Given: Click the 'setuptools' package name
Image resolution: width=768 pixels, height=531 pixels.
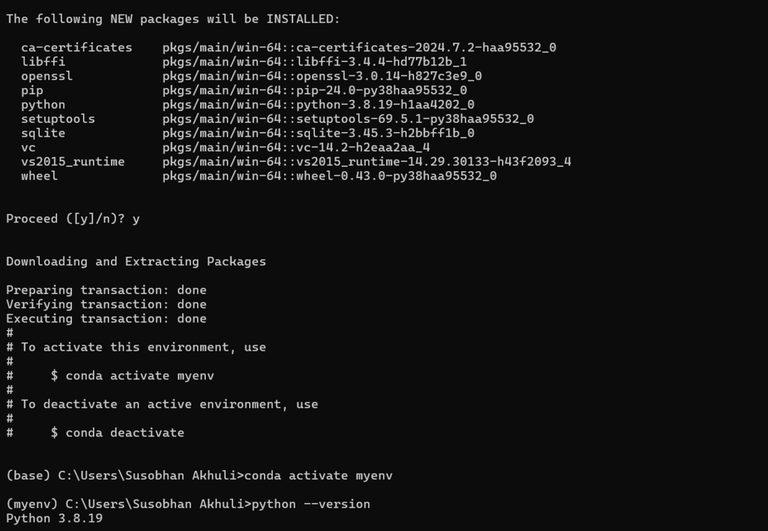Looking at the screenshot, I should click(x=58, y=119).
